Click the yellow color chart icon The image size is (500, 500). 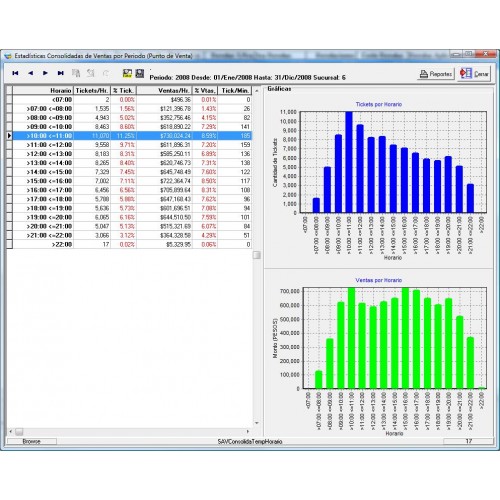[x=127, y=73]
